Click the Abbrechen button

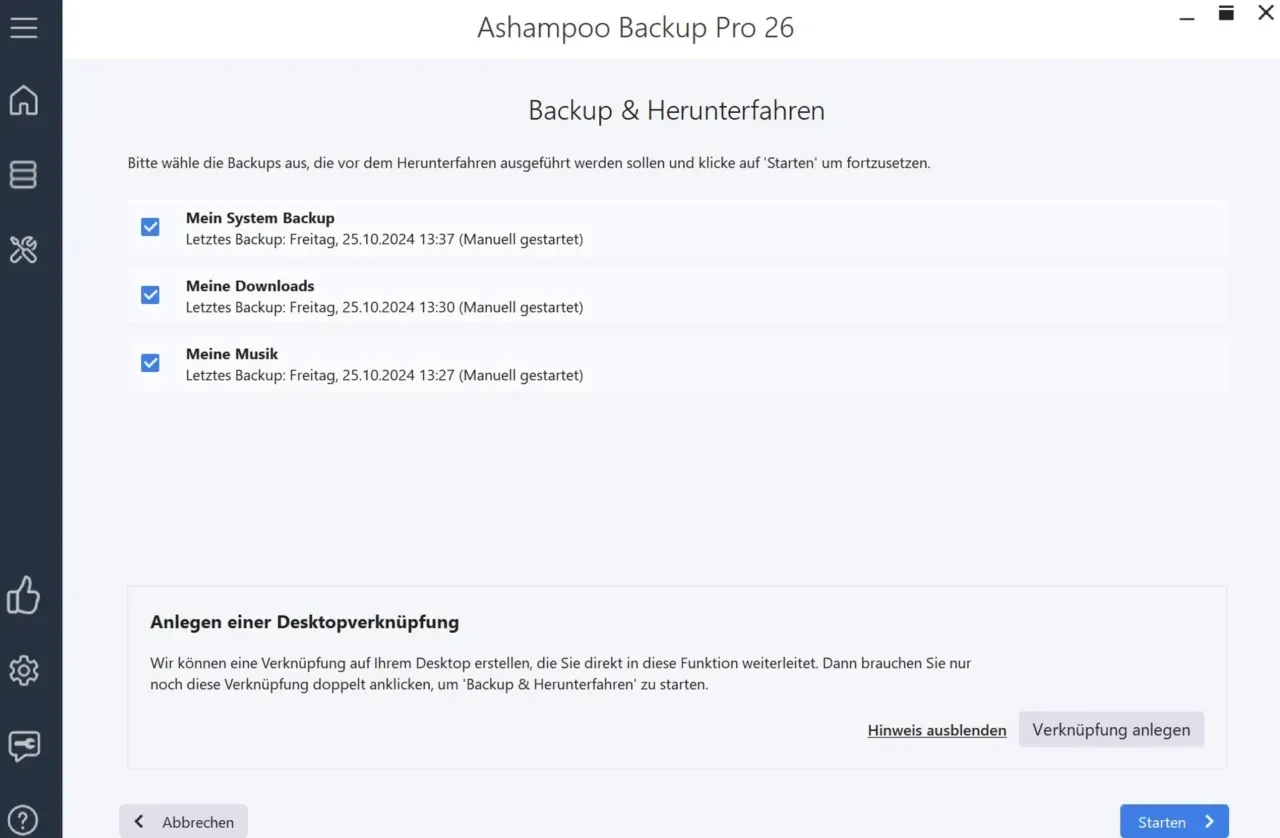[183, 821]
